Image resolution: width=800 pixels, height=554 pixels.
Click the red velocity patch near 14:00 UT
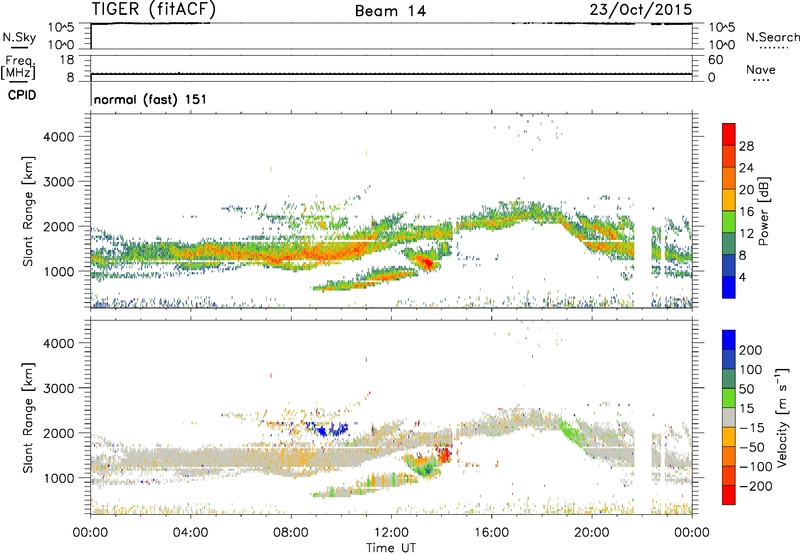(x=444, y=454)
